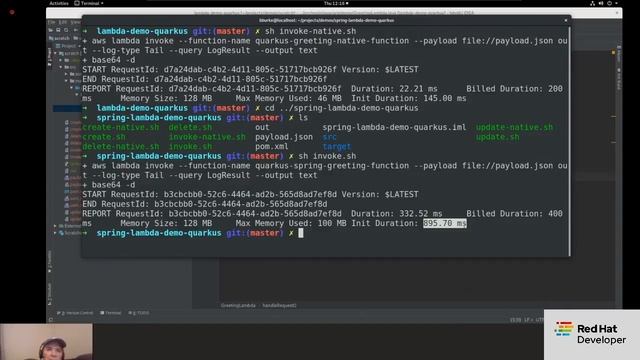Click the 'sh invoke.sh' command text
Image resolution: width=640 pixels, height=360 pixels.
pos(327,156)
